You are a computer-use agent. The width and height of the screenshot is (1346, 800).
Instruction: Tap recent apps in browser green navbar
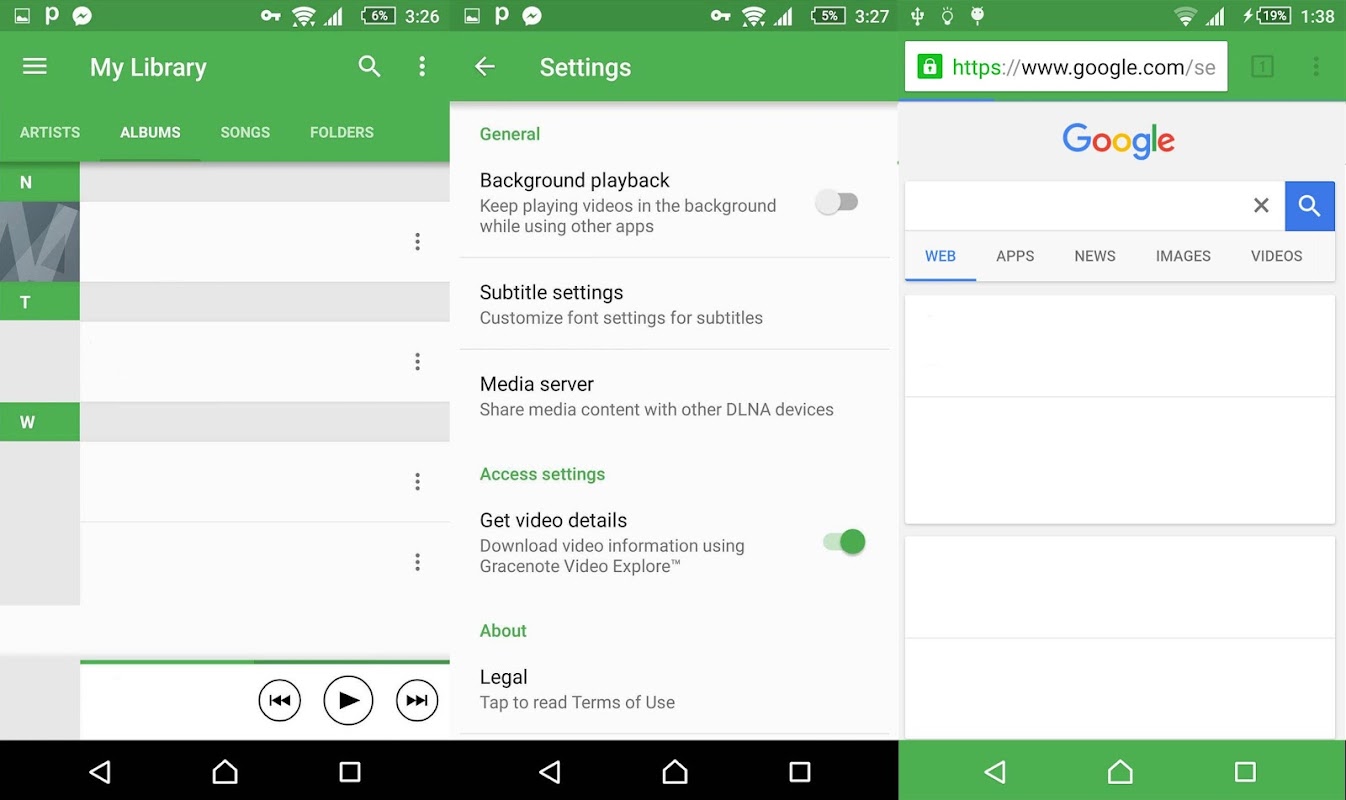tap(1245, 771)
